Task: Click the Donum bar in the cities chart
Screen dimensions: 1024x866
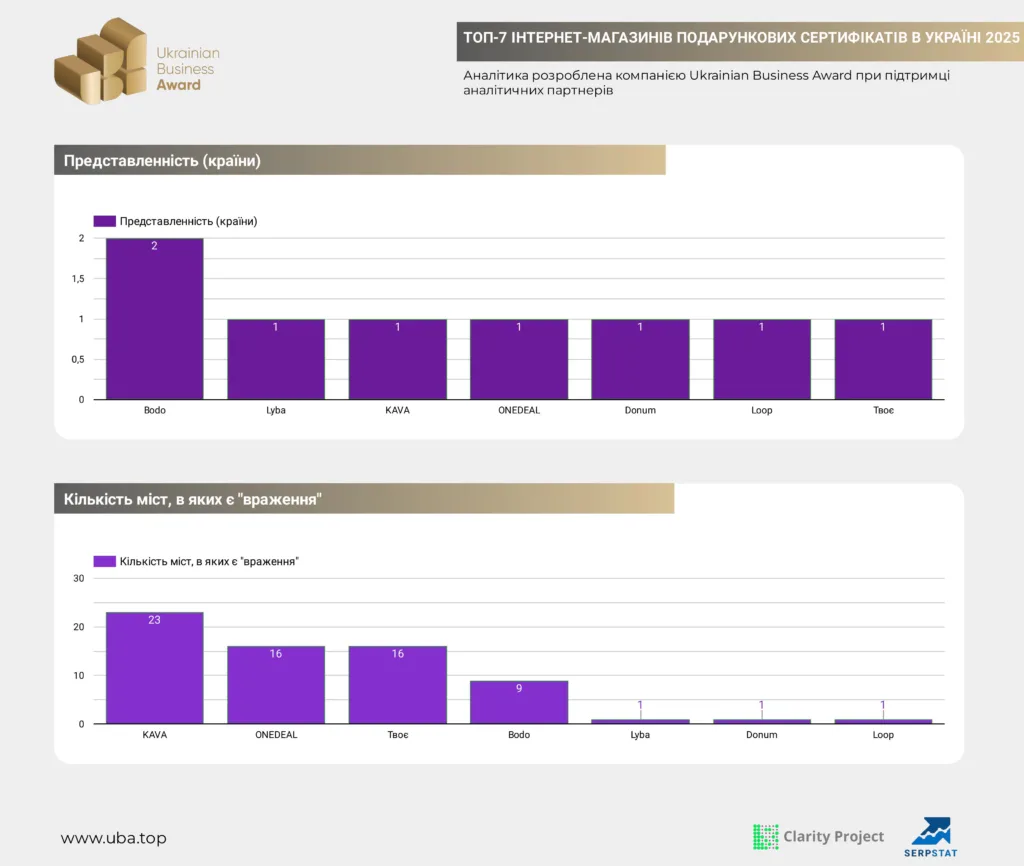Action: click(x=761, y=721)
